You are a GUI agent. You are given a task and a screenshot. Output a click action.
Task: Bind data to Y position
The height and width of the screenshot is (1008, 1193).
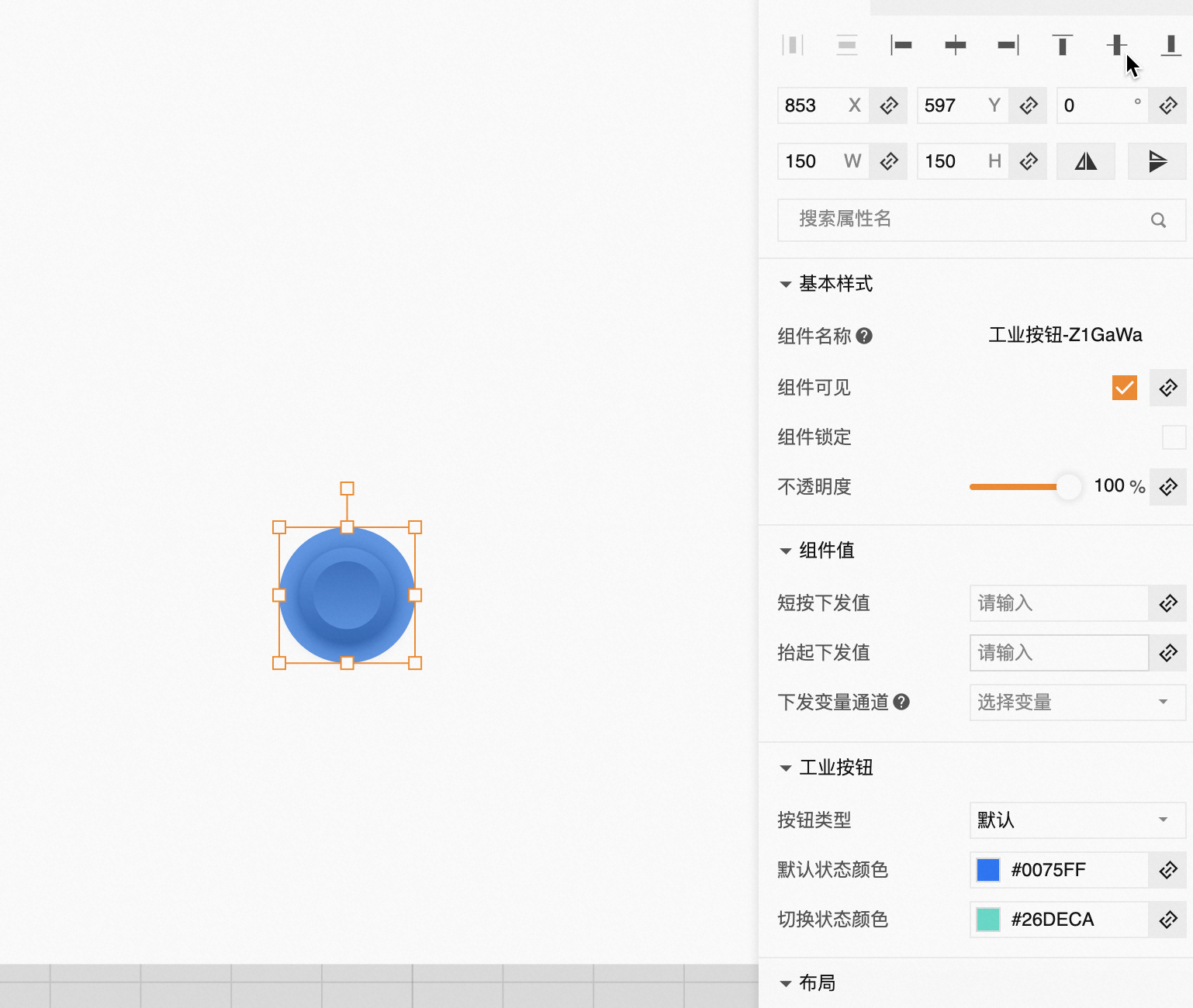pos(1029,105)
